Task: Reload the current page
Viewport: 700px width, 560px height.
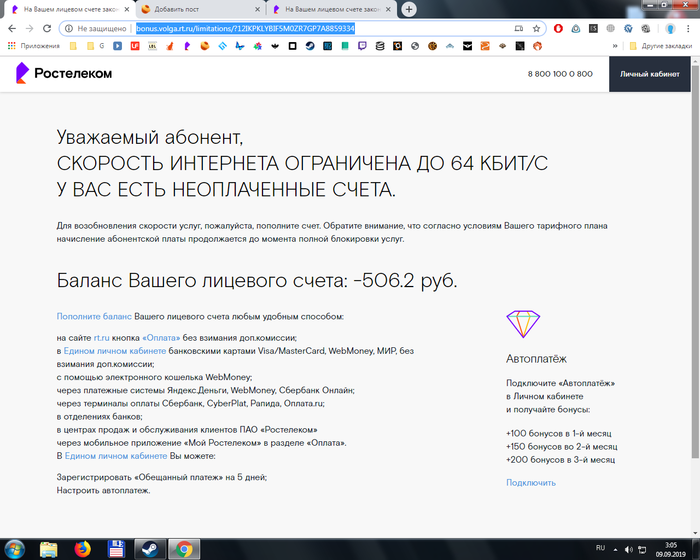Action: click(47, 29)
